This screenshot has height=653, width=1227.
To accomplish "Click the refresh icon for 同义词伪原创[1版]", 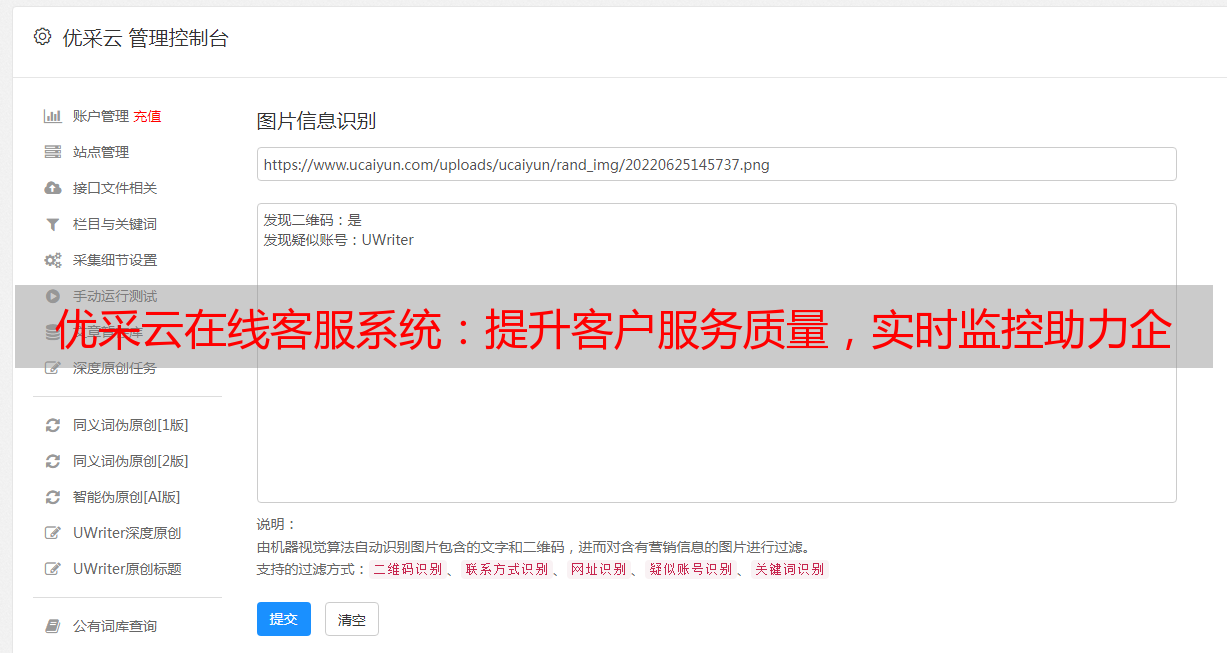I will 53,425.
